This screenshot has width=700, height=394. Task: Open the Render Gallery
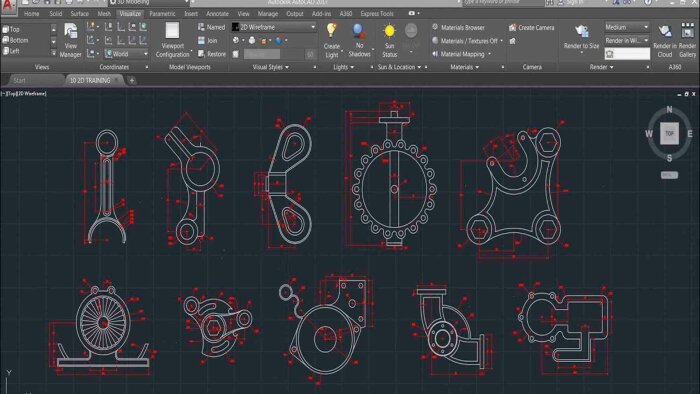pos(688,40)
